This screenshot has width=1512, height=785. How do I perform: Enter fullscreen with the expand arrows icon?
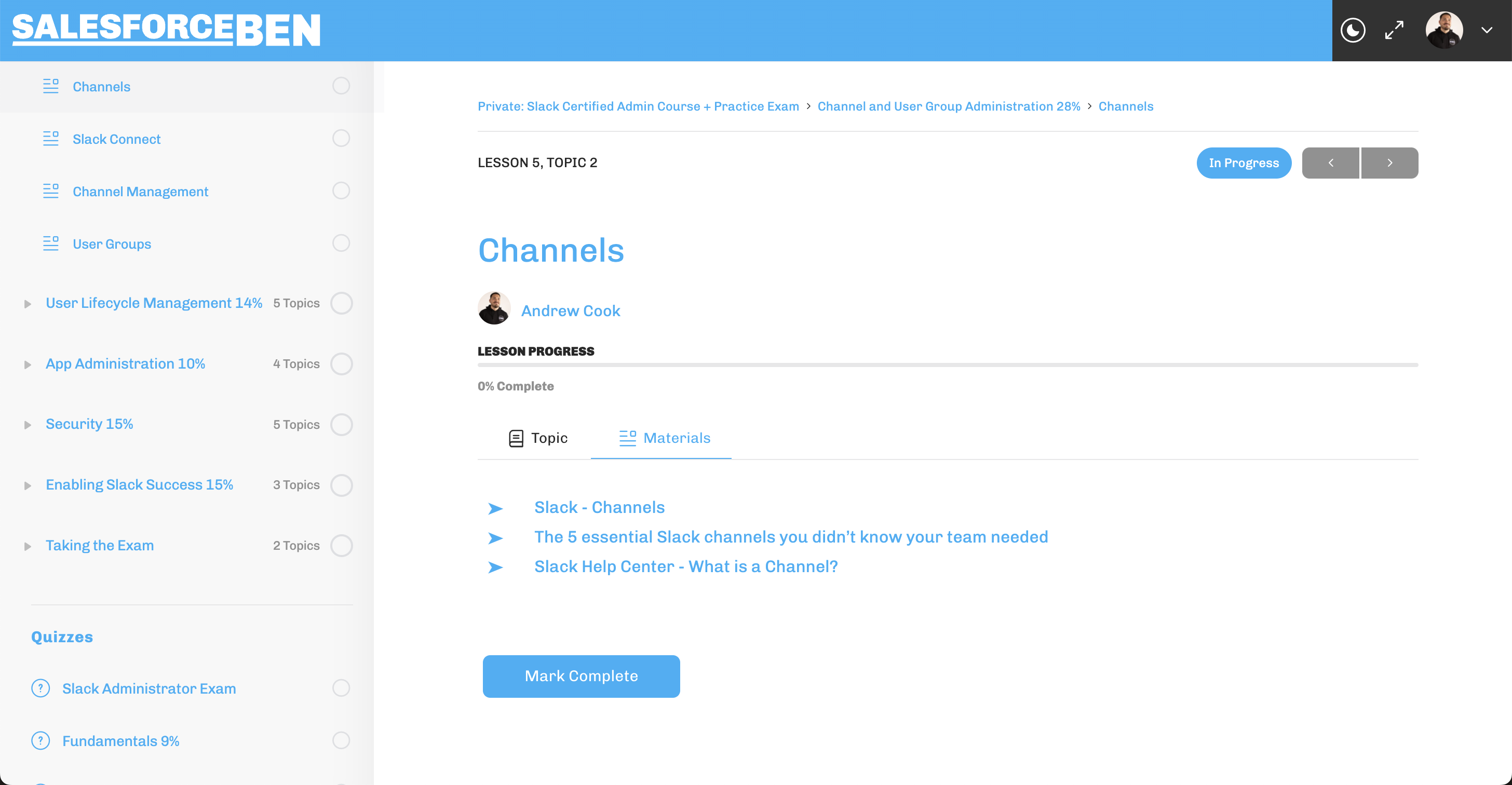click(1394, 30)
